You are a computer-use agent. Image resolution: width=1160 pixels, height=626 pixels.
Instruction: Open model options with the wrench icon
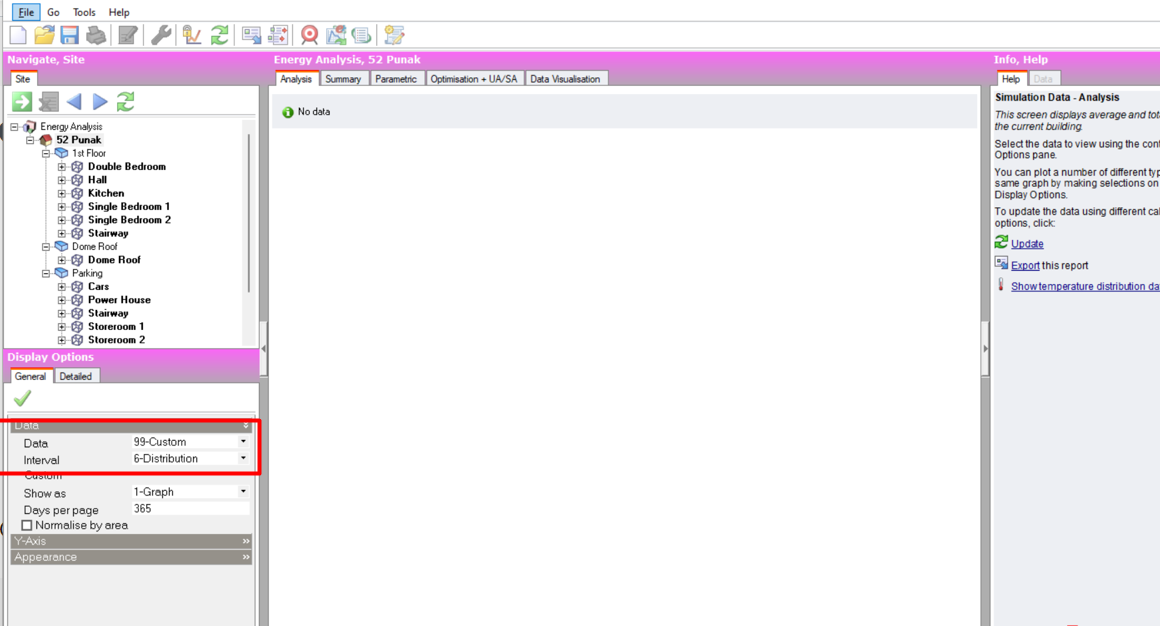pos(161,35)
